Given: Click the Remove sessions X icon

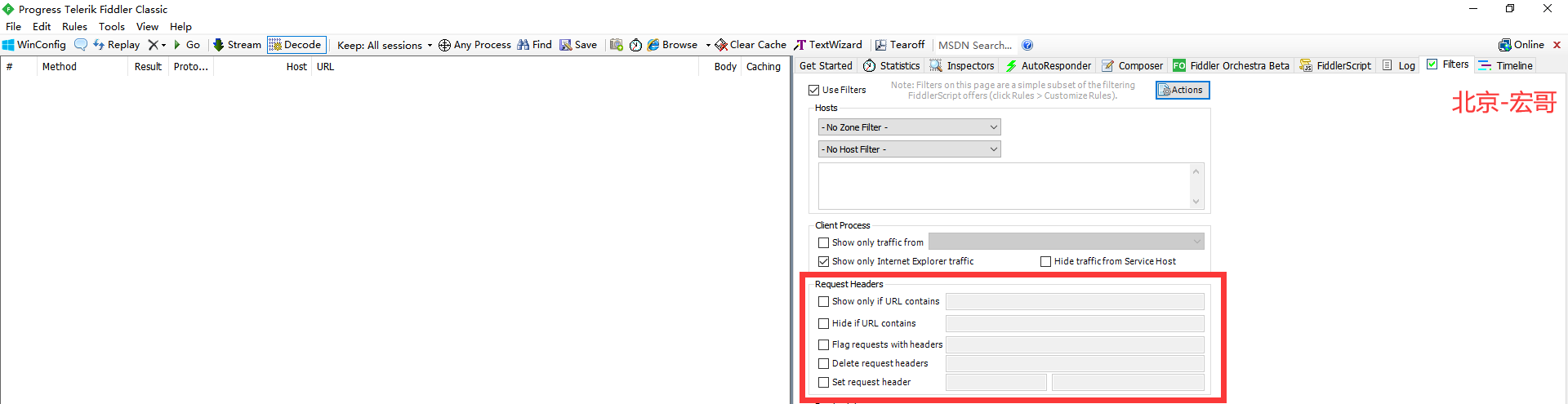Looking at the screenshot, I should tap(153, 45).
